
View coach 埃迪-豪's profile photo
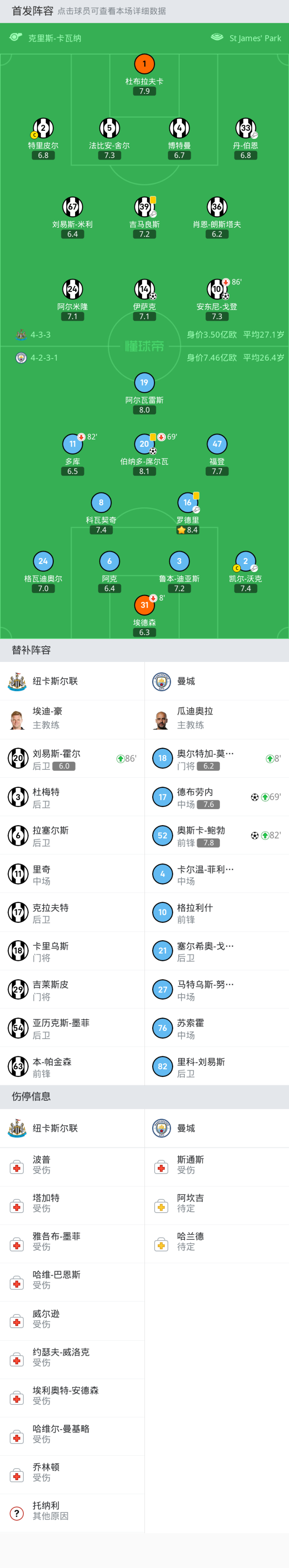pos(17,720)
